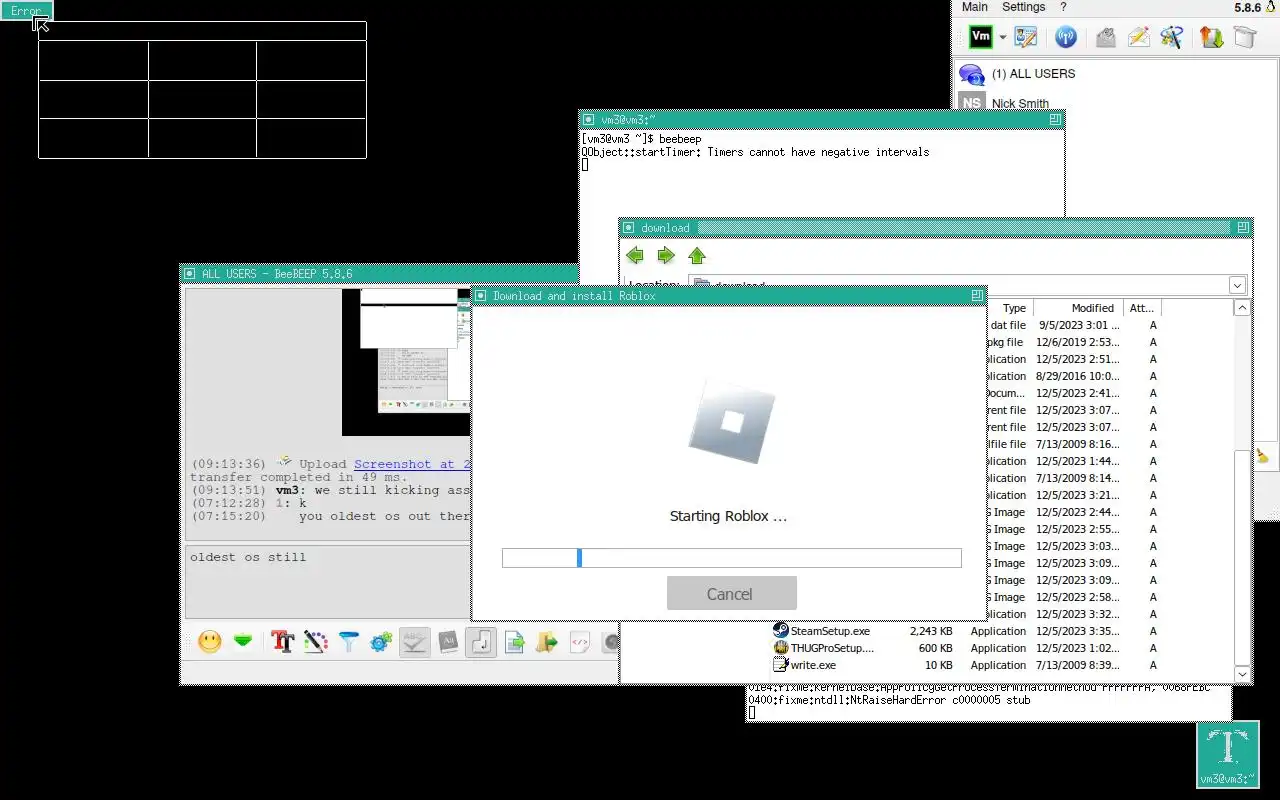Click the send folder icon with arrow
Screen dimensions: 1280x800
tap(546, 642)
